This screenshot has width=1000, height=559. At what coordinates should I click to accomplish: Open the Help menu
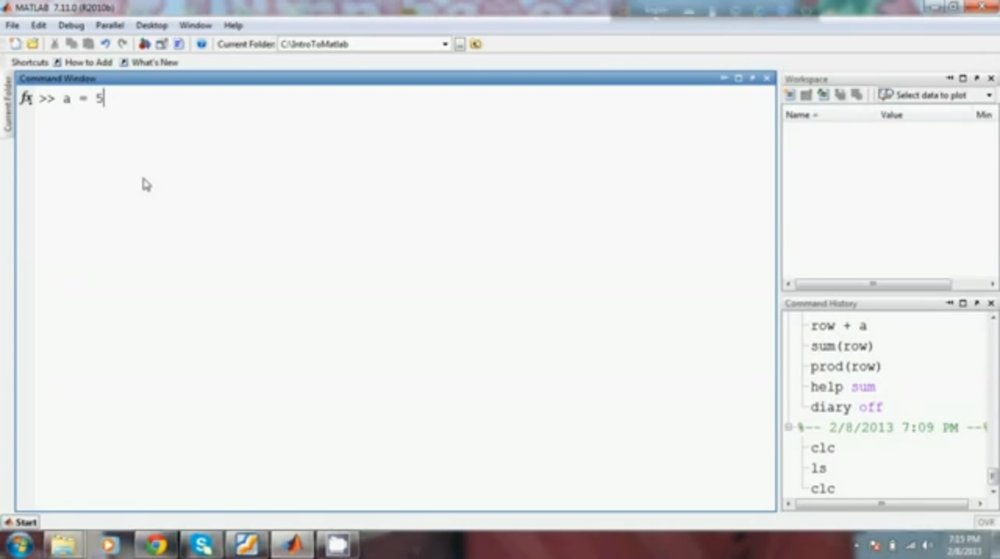[x=233, y=25]
